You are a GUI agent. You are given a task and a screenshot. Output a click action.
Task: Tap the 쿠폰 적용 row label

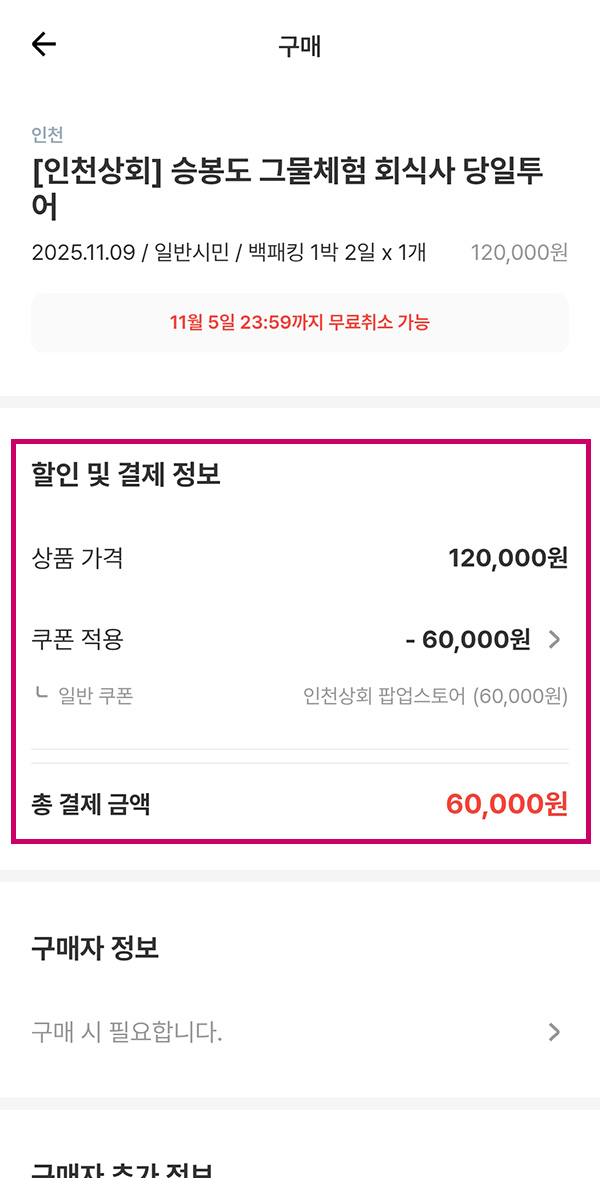pos(78,640)
